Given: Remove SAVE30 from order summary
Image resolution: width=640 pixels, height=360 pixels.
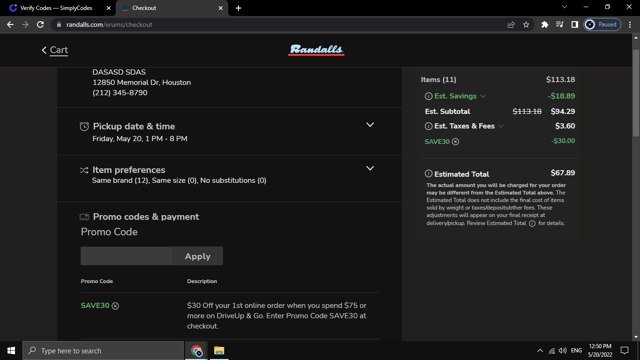Looking at the screenshot, I should click(x=456, y=142).
